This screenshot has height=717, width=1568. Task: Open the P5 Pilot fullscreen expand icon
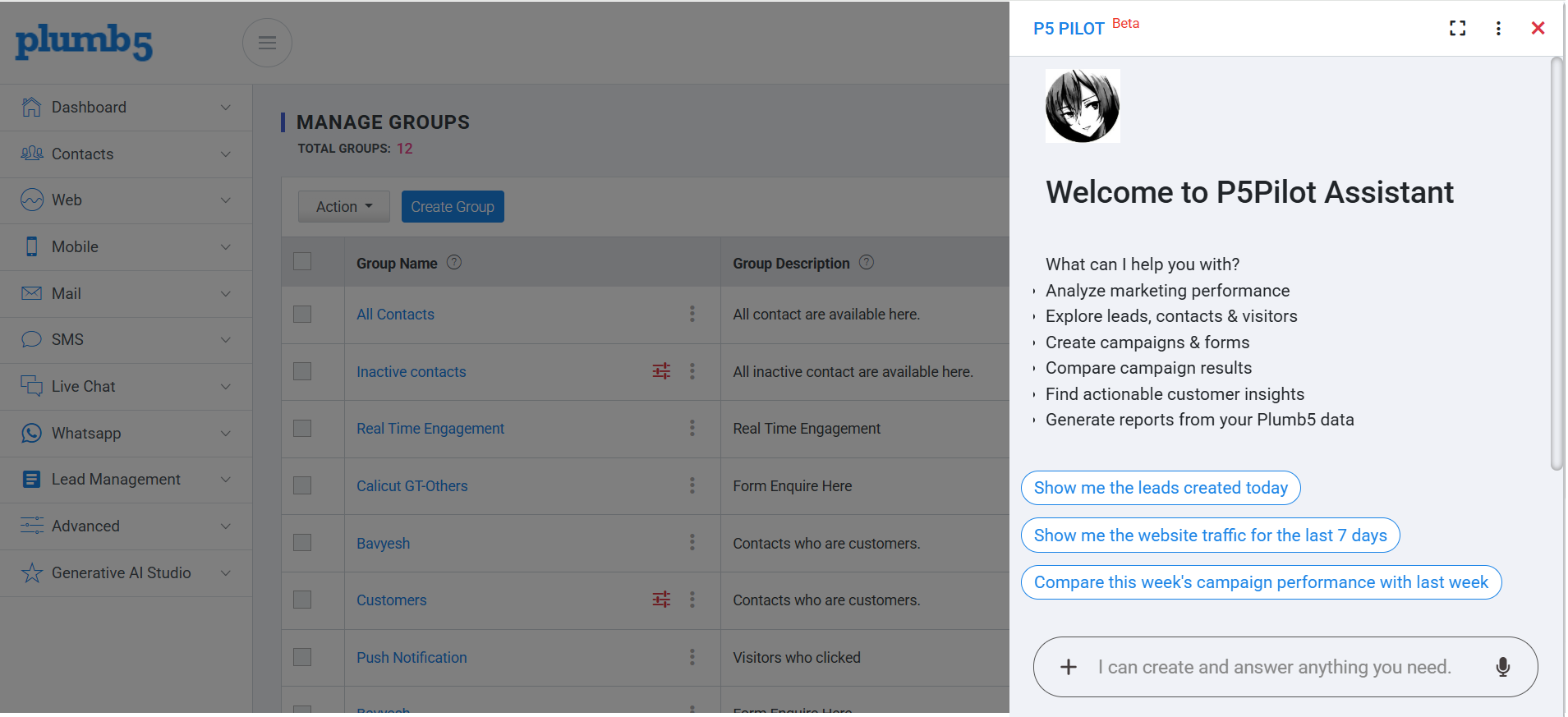[1458, 29]
